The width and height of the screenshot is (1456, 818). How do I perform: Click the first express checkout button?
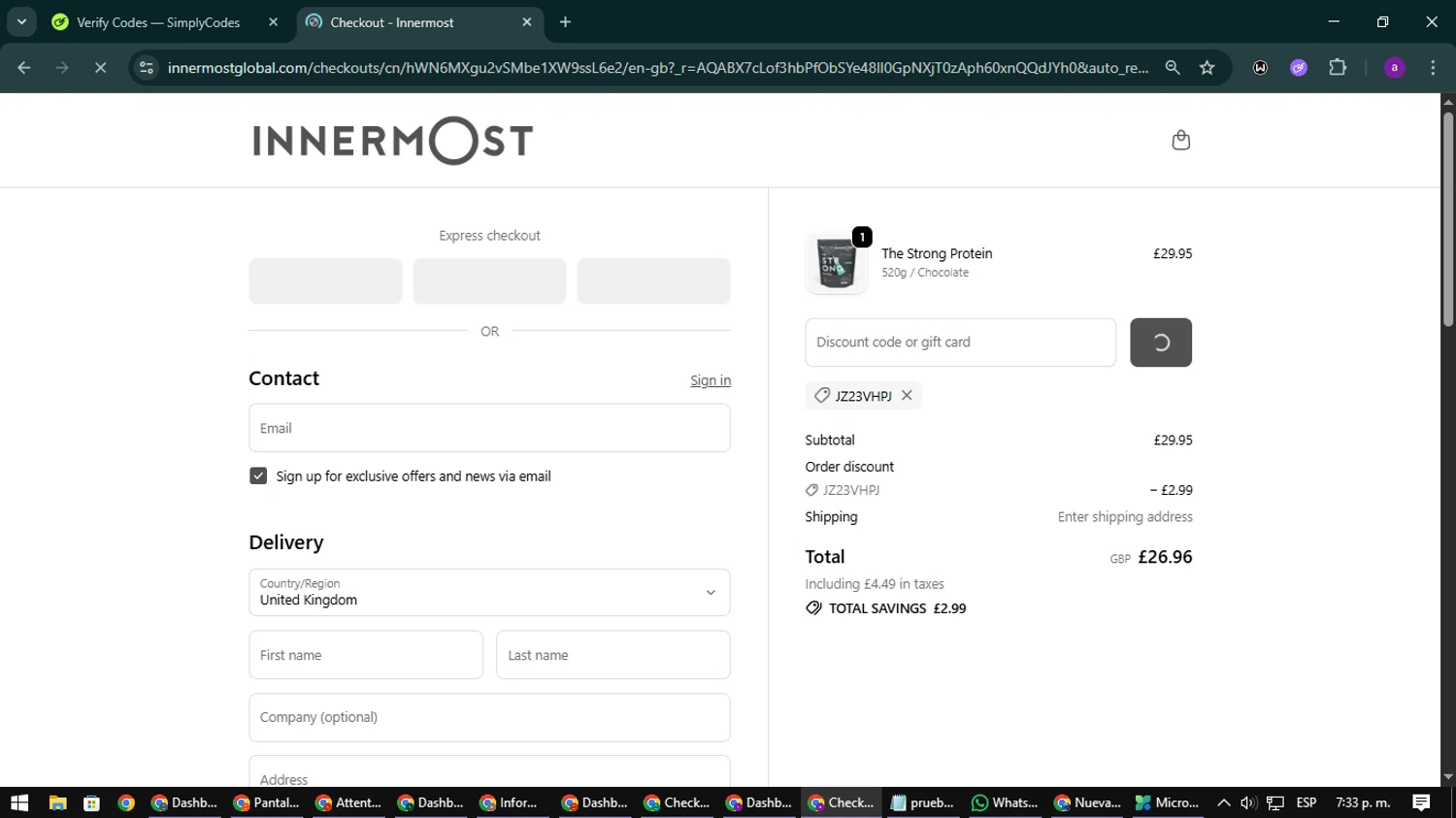point(325,281)
